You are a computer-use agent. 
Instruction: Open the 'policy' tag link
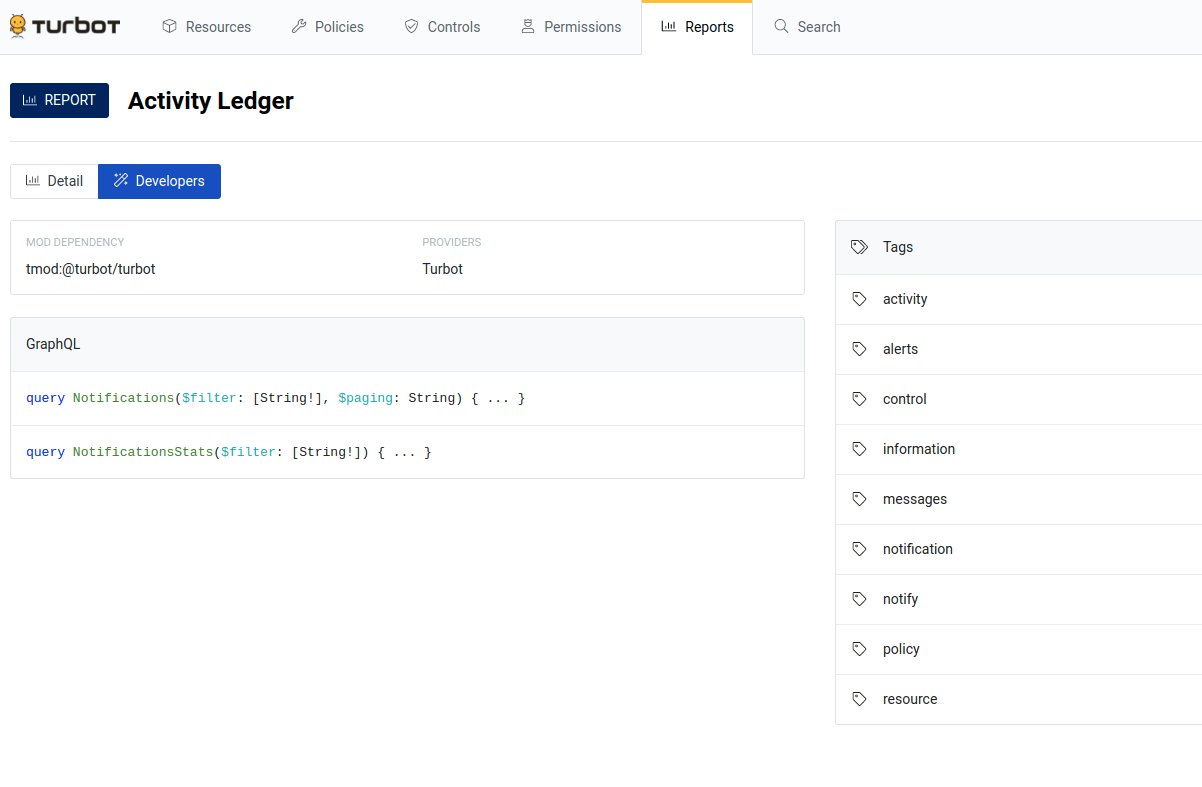pos(901,648)
